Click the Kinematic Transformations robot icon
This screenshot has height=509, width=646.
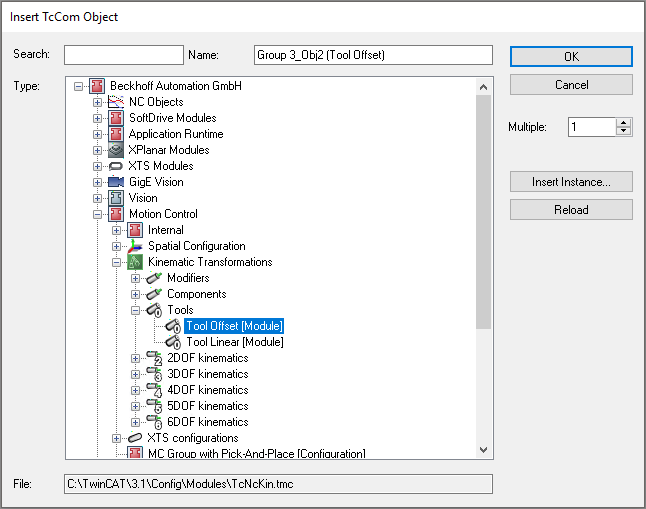[135, 262]
